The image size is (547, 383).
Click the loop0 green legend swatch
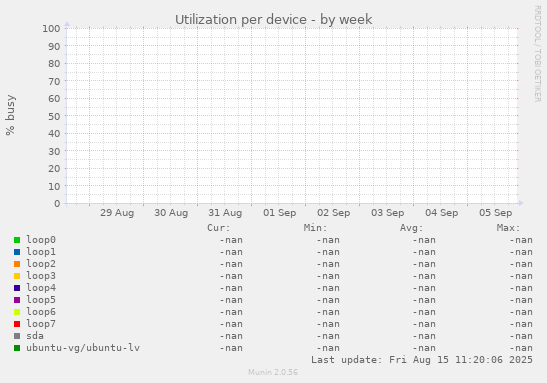coord(17,240)
